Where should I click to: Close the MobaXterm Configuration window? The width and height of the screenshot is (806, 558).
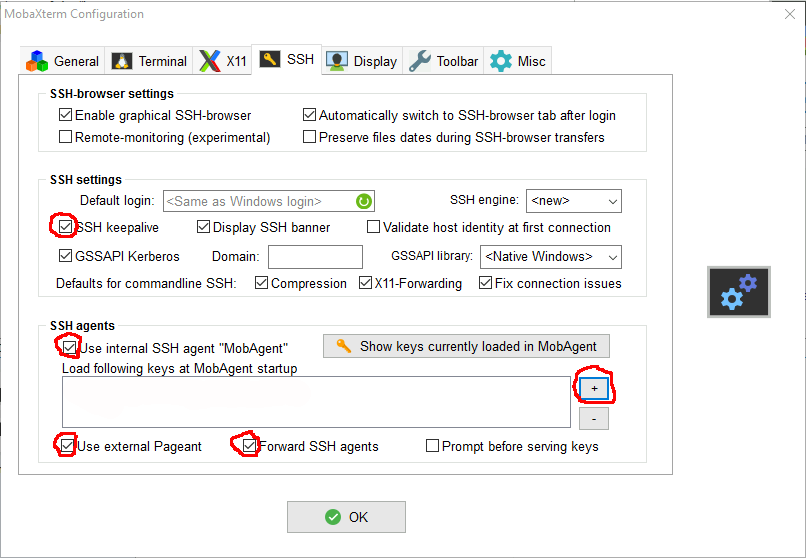(790, 14)
